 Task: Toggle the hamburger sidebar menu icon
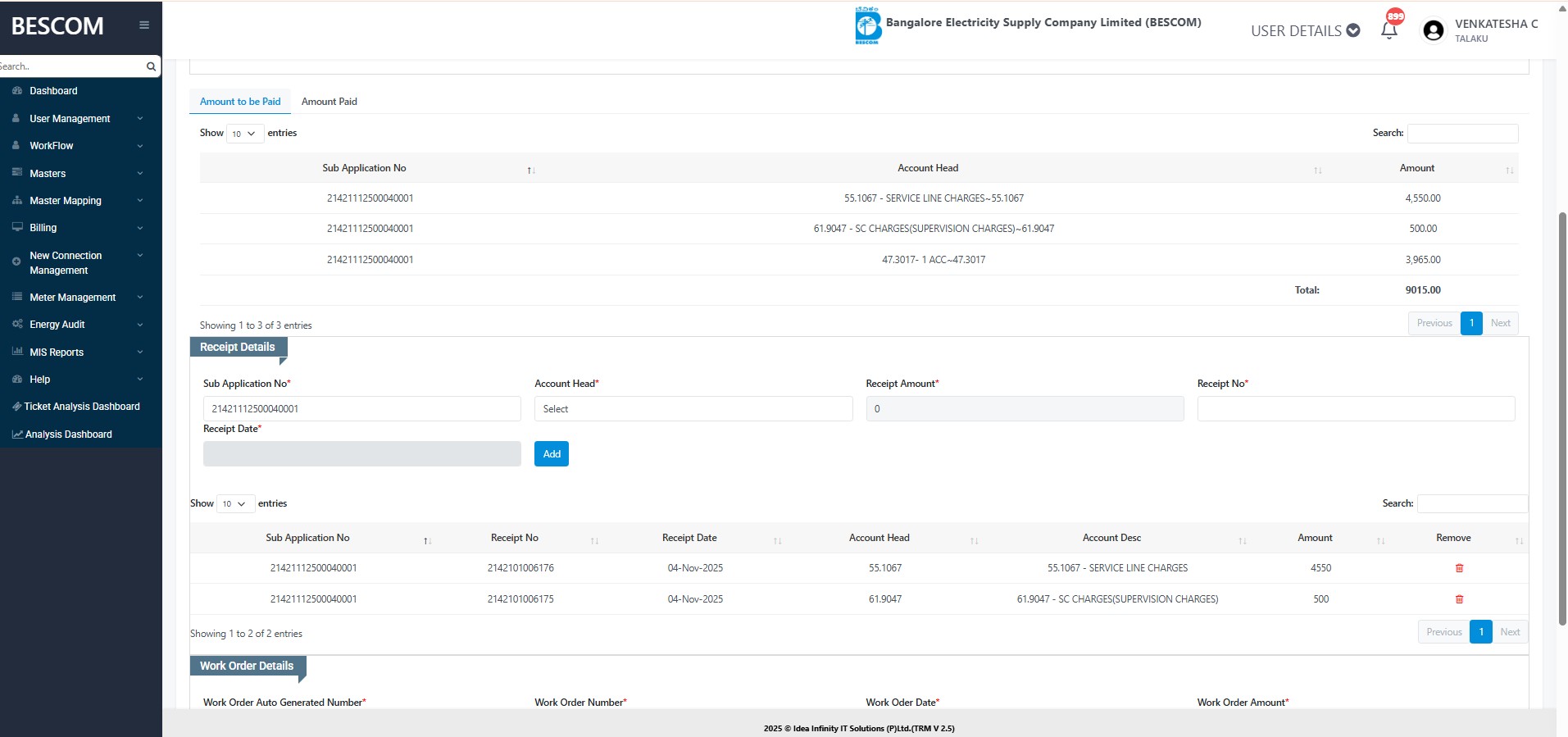tap(144, 25)
